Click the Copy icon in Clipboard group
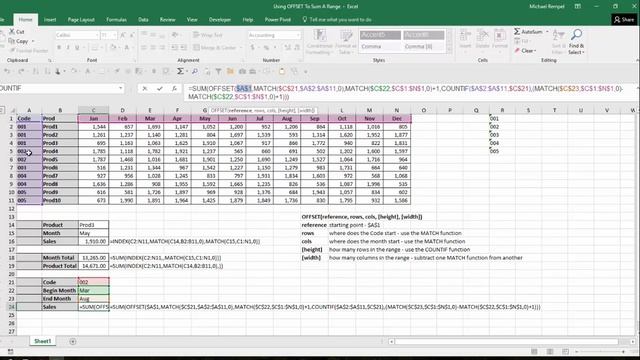 click(11, 41)
